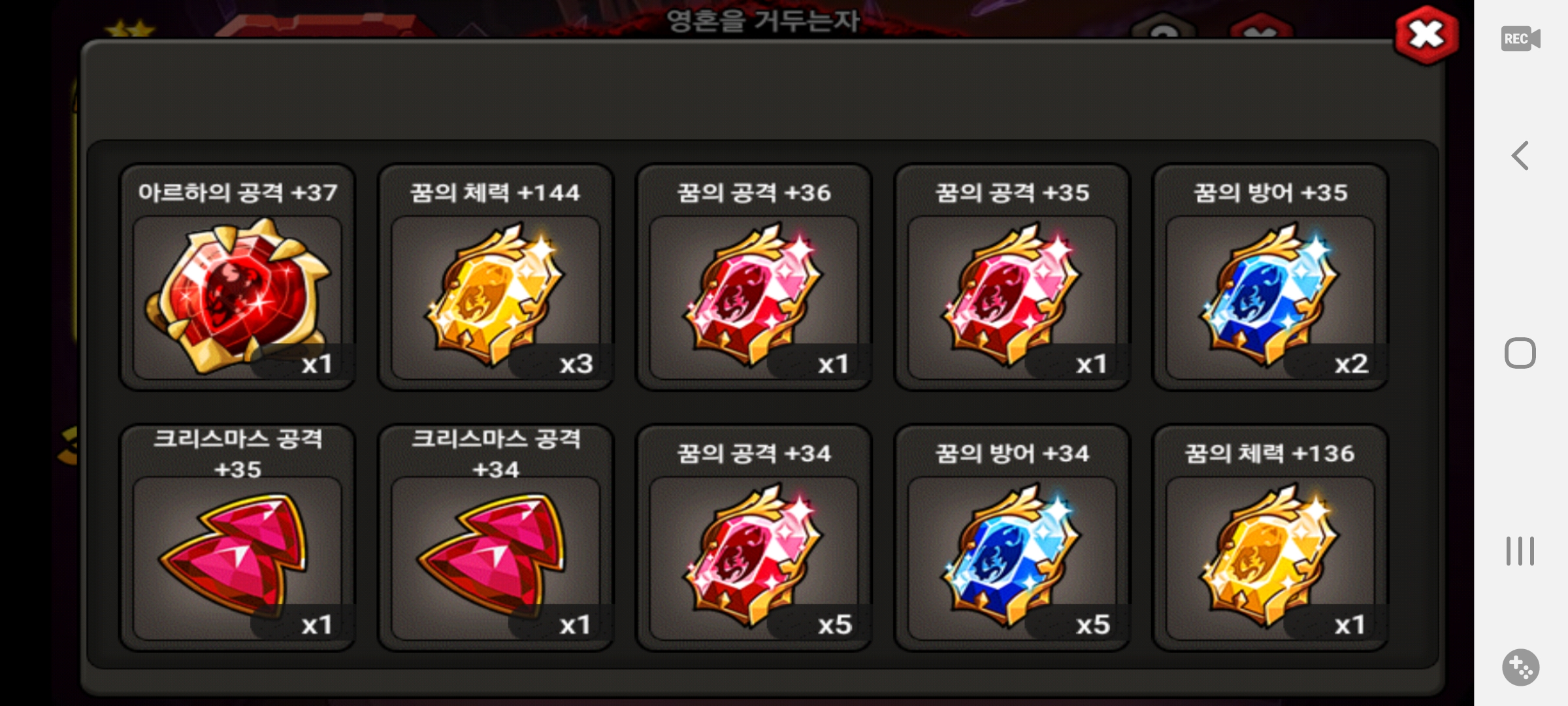
Task: Select the 꿈의 공격 +35 red jewel
Action: (x=1012, y=297)
